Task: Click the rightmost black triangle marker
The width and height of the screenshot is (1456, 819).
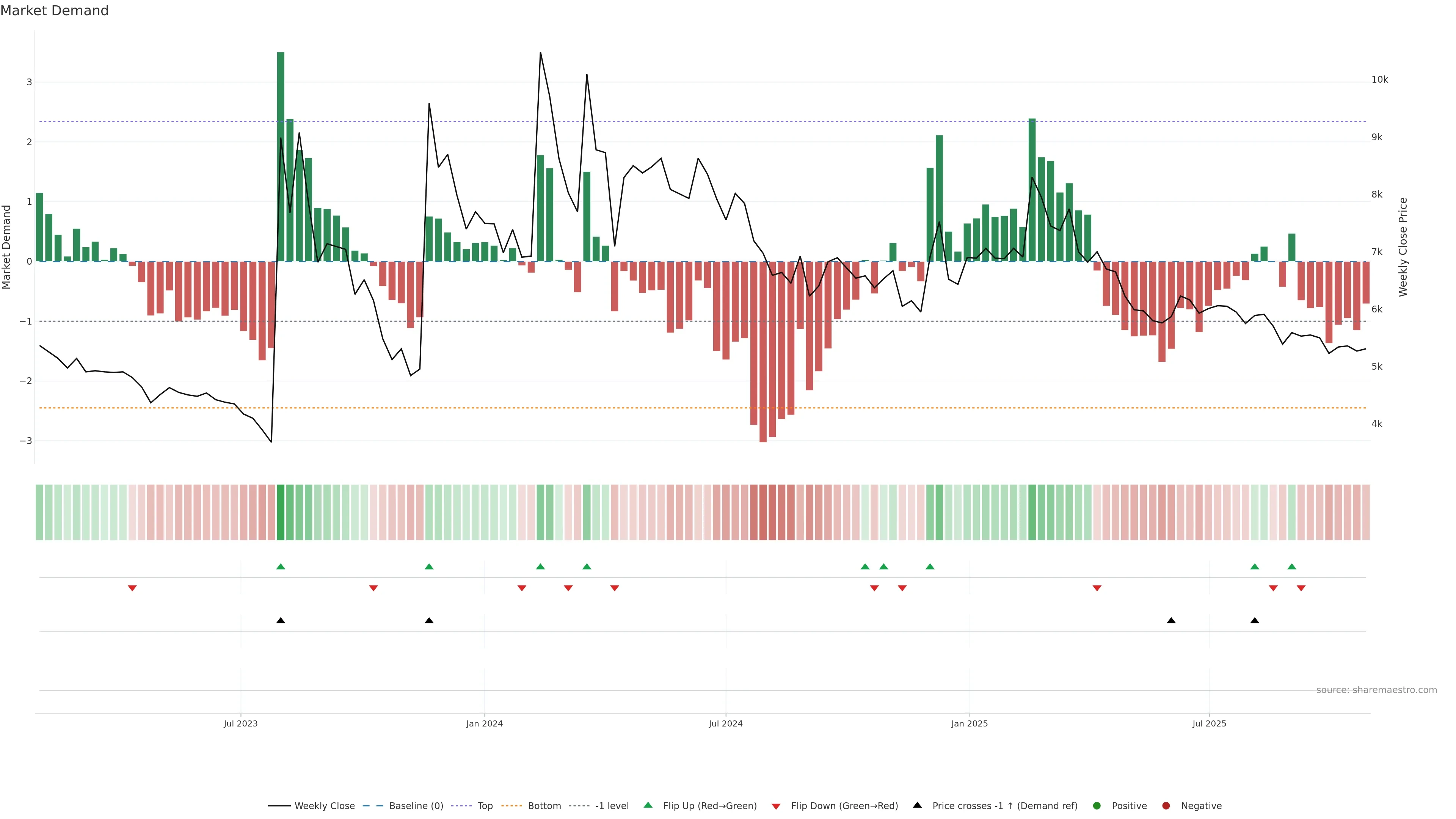Action: click(1255, 621)
